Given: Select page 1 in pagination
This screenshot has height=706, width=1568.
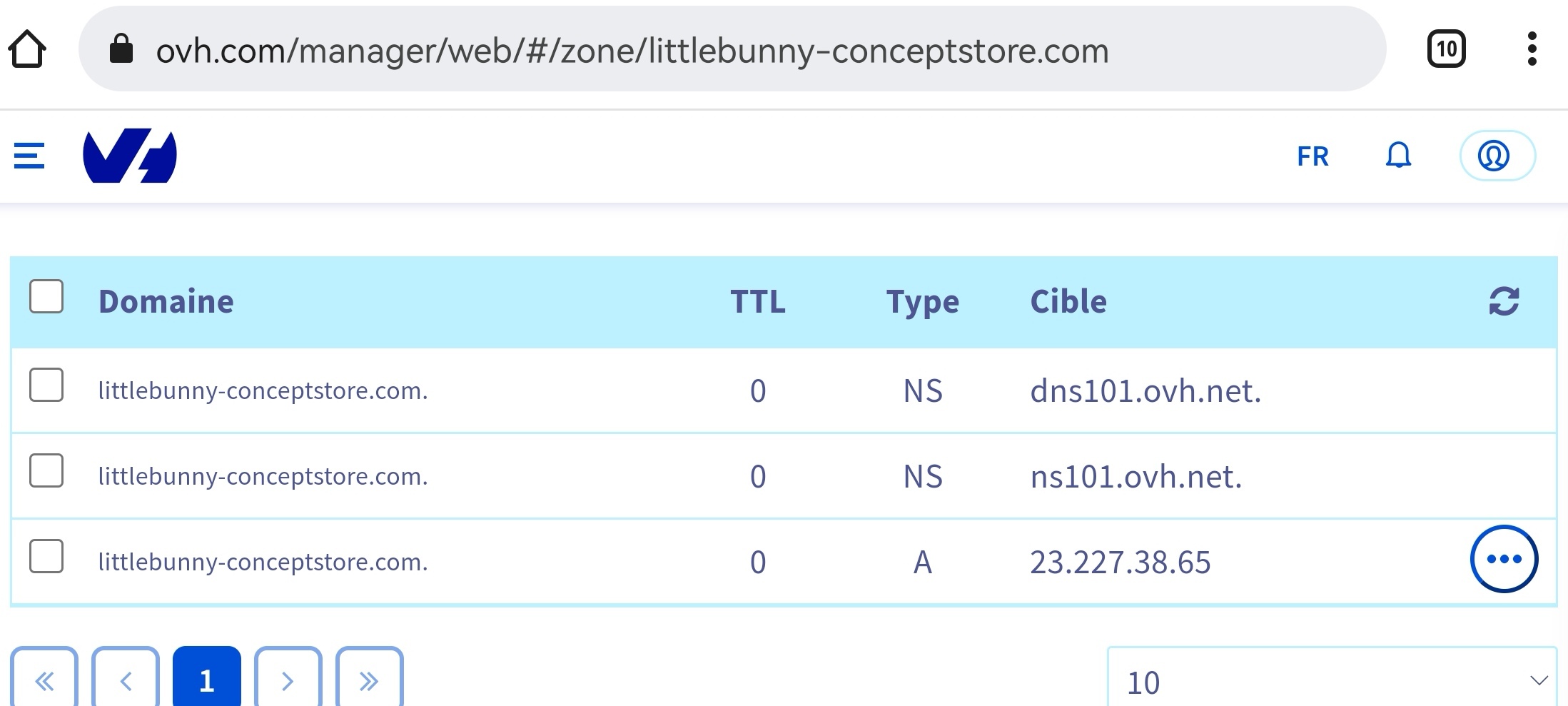Looking at the screenshot, I should coord(207,678).
